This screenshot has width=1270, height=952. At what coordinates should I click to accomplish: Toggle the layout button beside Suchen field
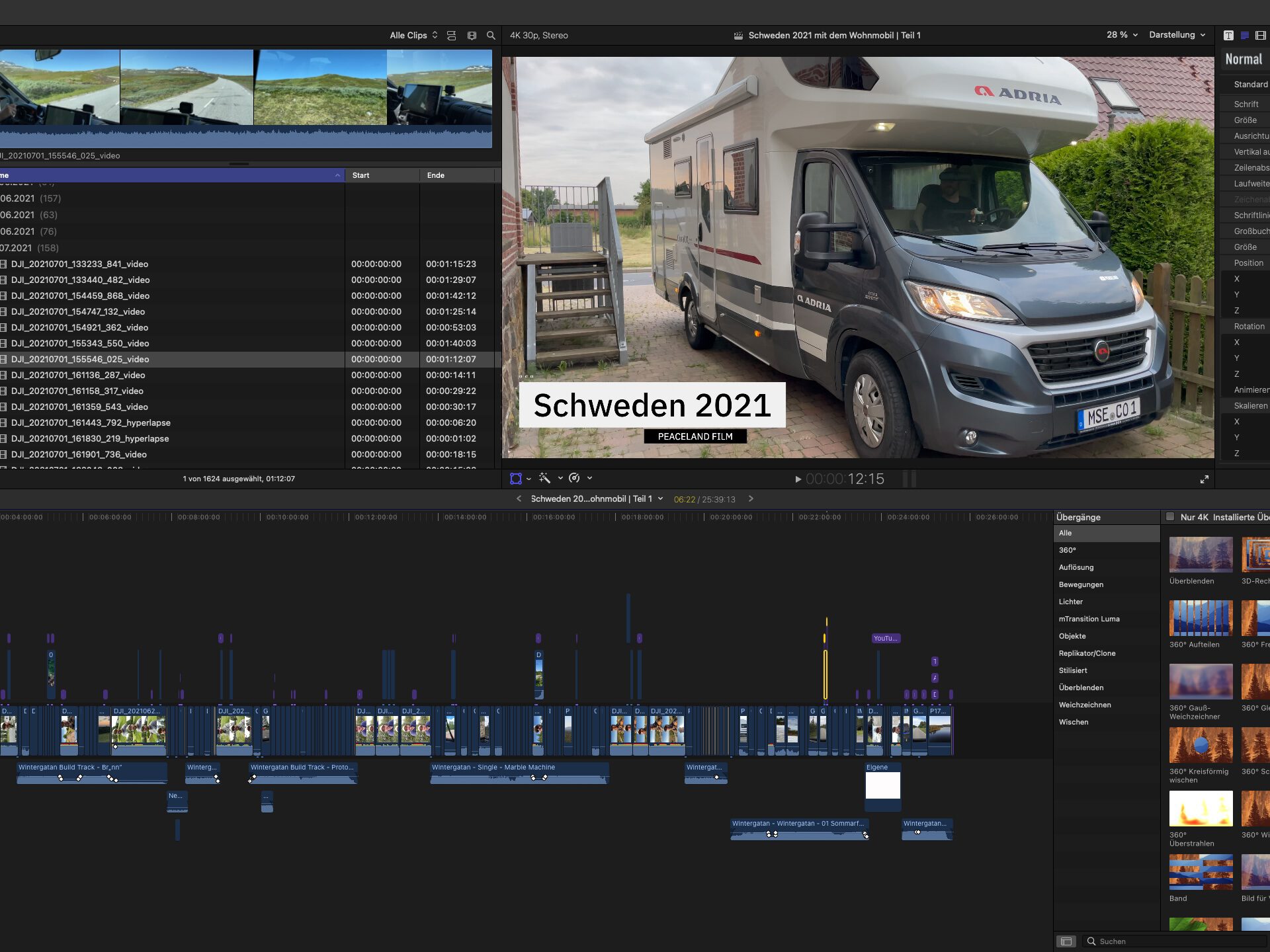coord(1066,941)
